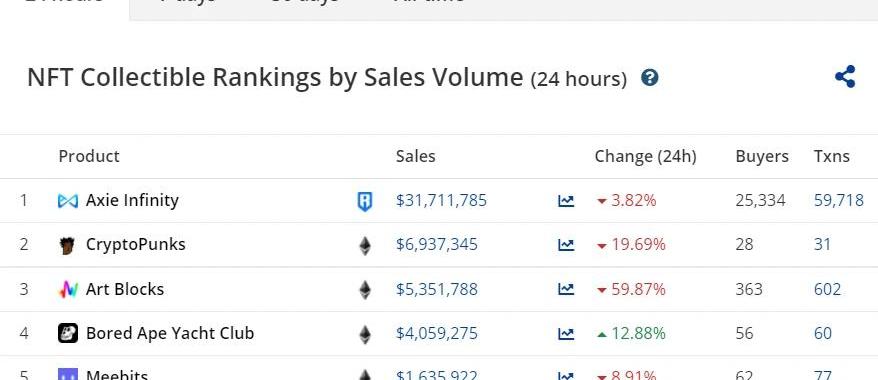Click the Bored Ape Yacht Club avatar
This screenshot has width=878, height=380.
pyautogui.click(x=68, y=334)
